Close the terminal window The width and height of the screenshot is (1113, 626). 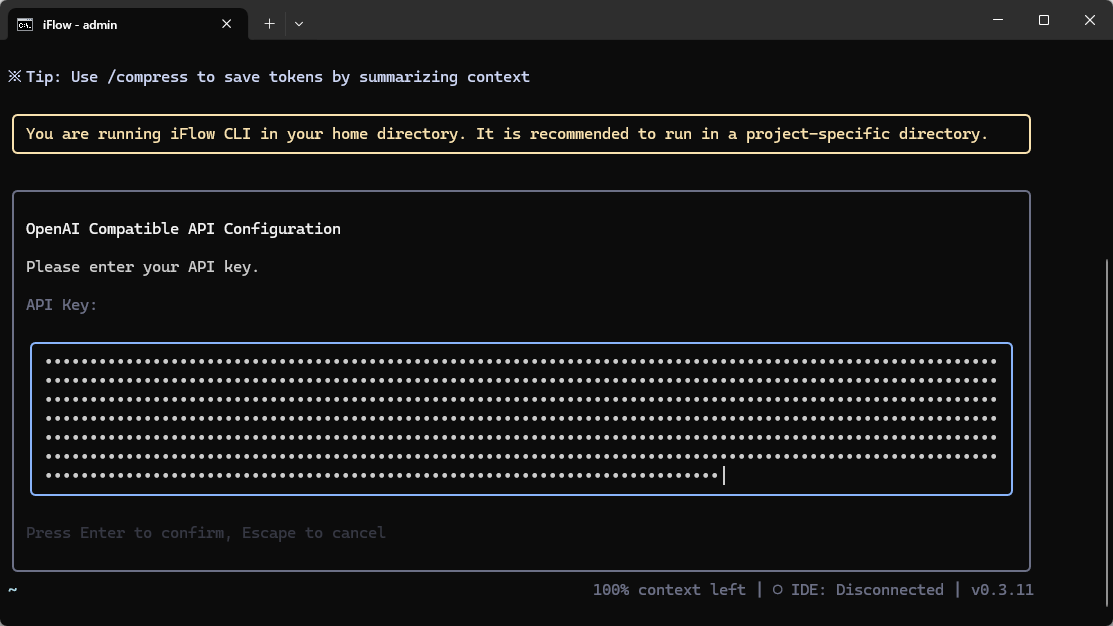coord(1090,20)
